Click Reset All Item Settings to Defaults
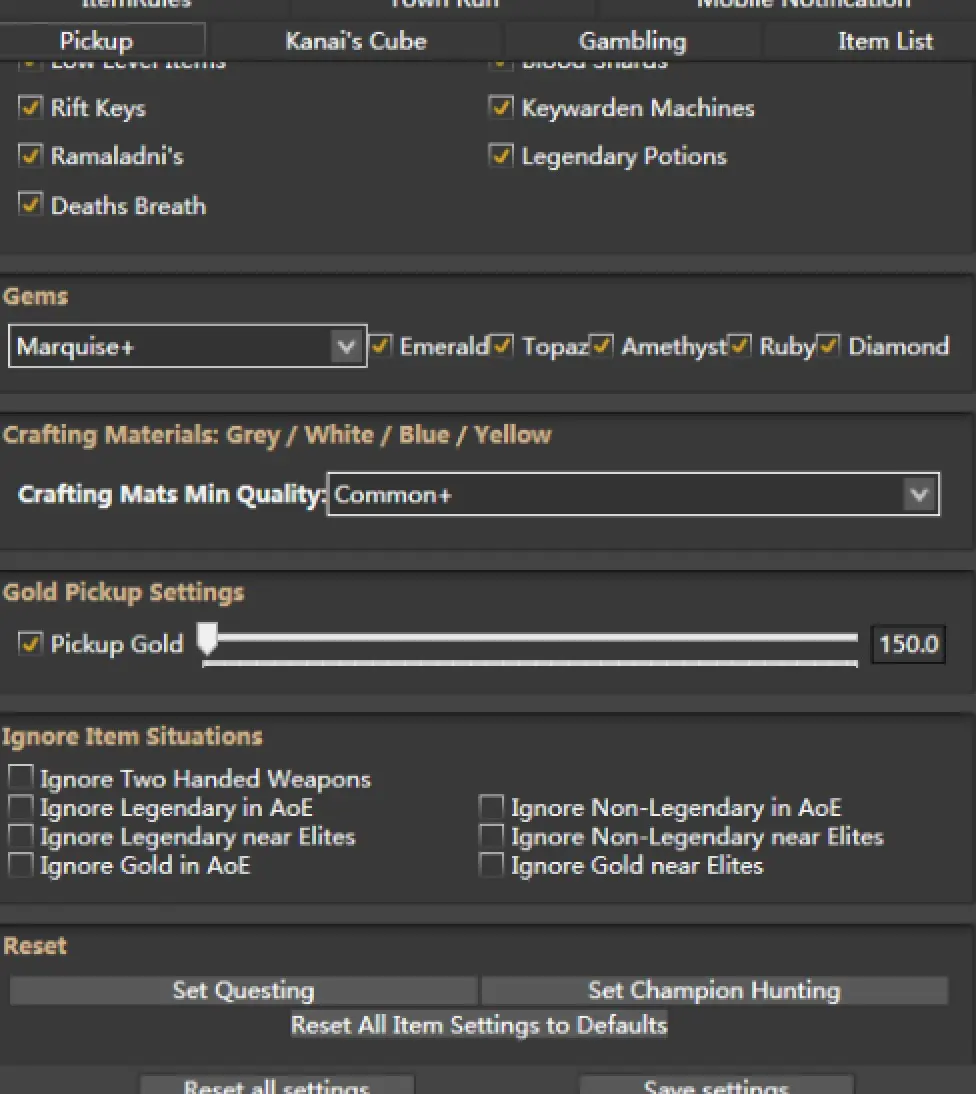Viewport: 976px width, 1094px height. click(479, 1025)
